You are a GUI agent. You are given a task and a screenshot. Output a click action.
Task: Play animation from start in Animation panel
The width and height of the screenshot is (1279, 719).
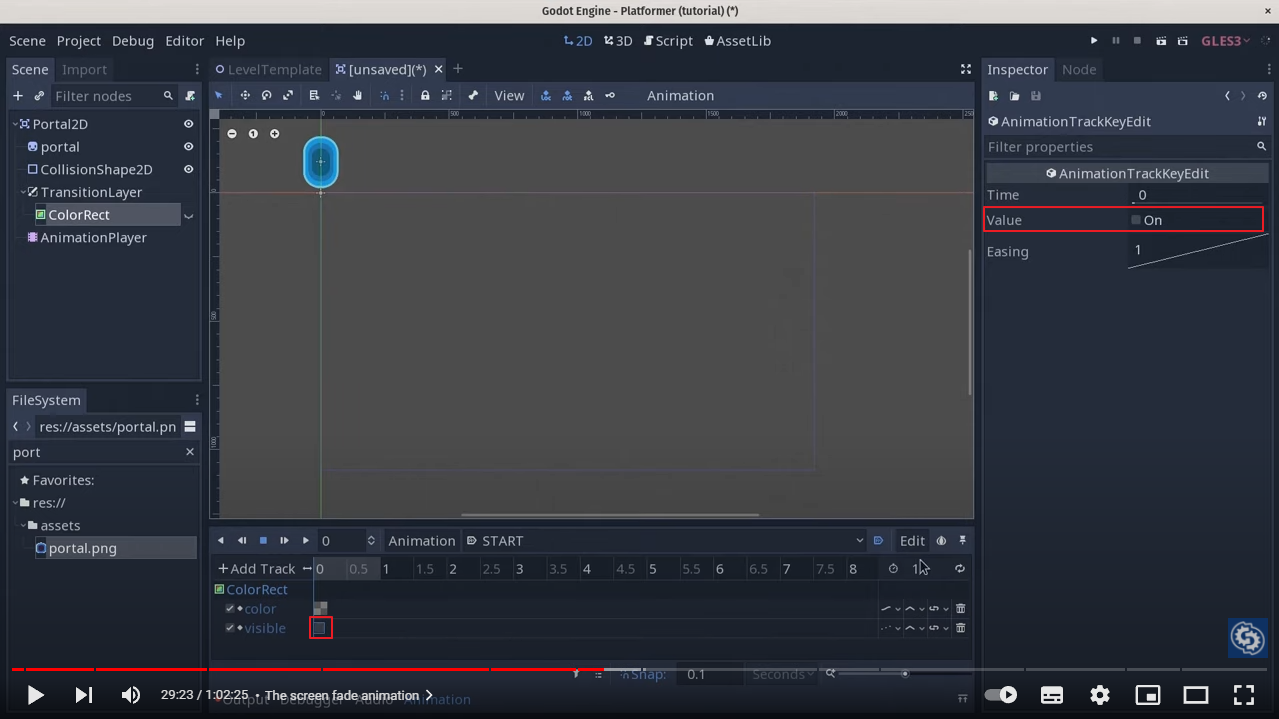[x=285, y=540]
